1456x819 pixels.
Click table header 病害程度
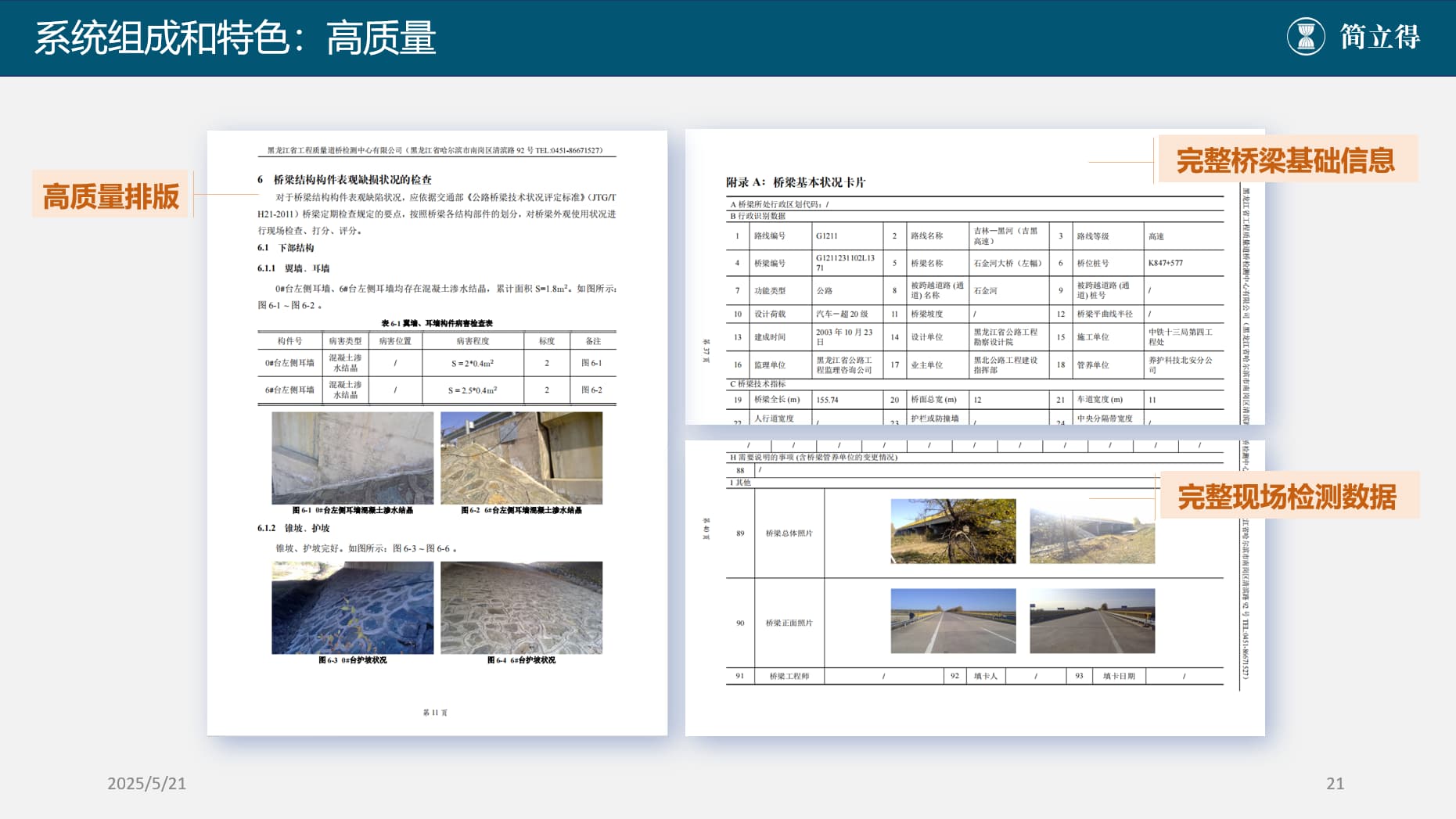point(473,341)
